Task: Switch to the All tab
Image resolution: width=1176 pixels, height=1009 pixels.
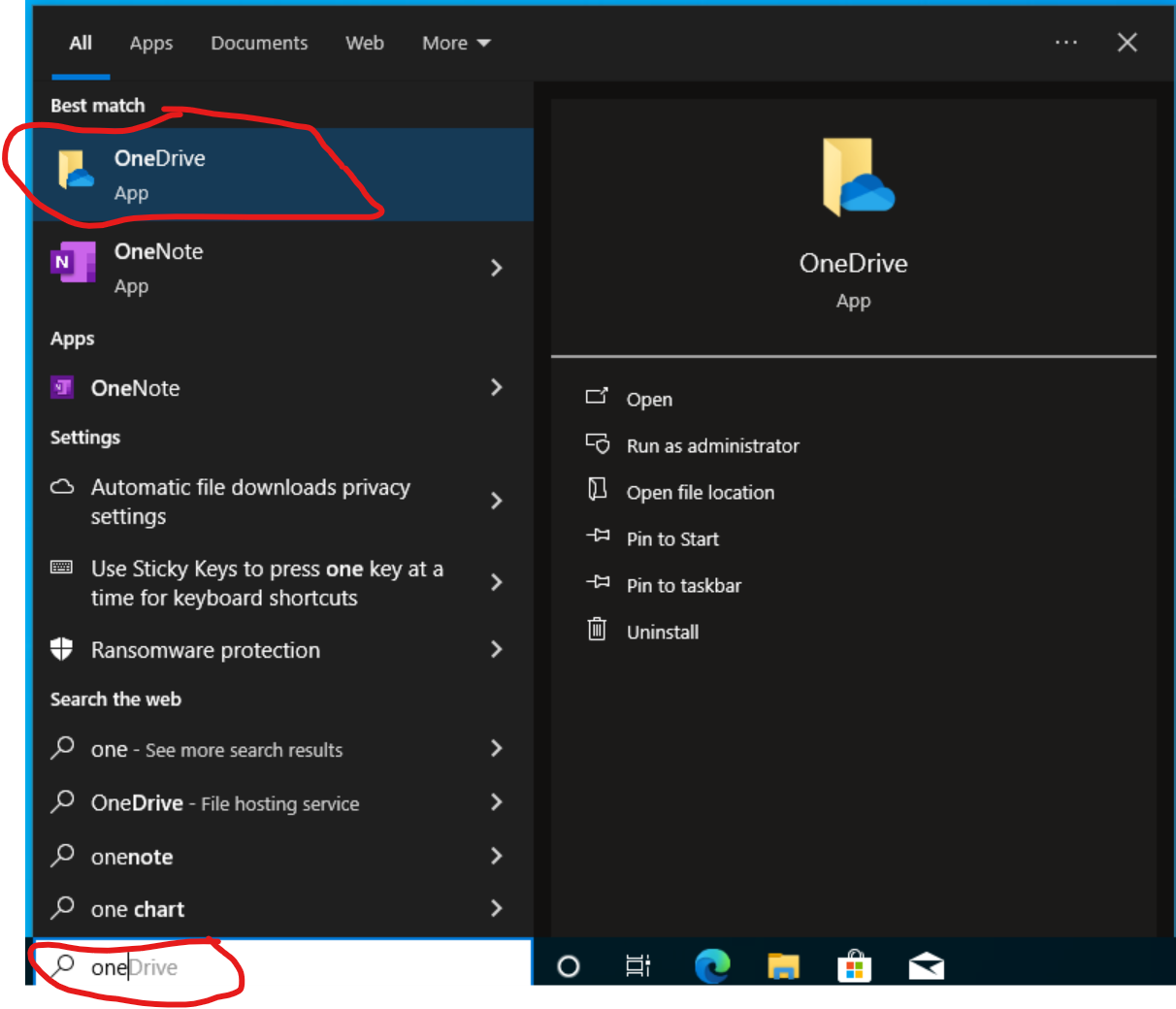Action: point(81,43)
